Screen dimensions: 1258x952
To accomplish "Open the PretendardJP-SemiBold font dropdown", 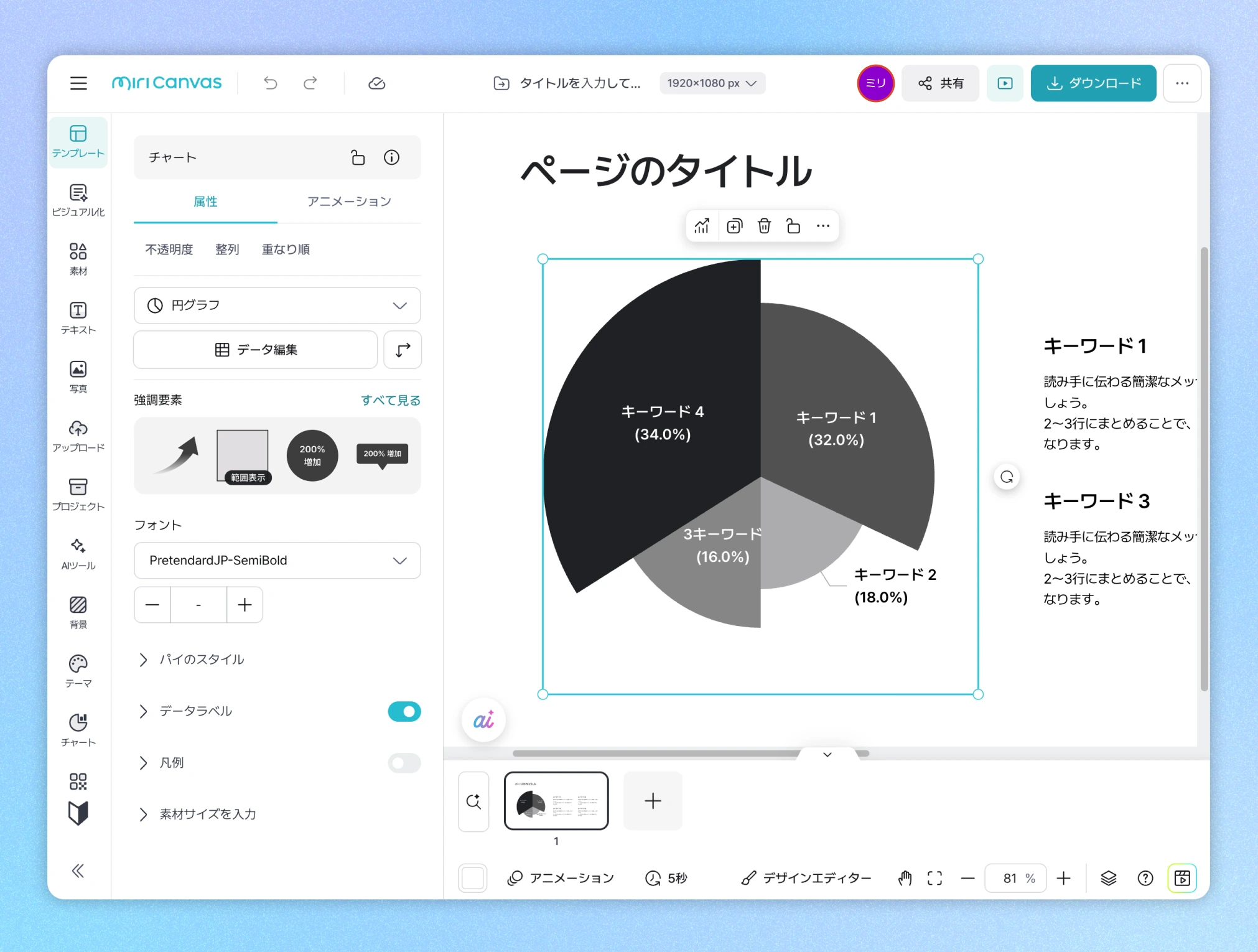I will [277, 561].
